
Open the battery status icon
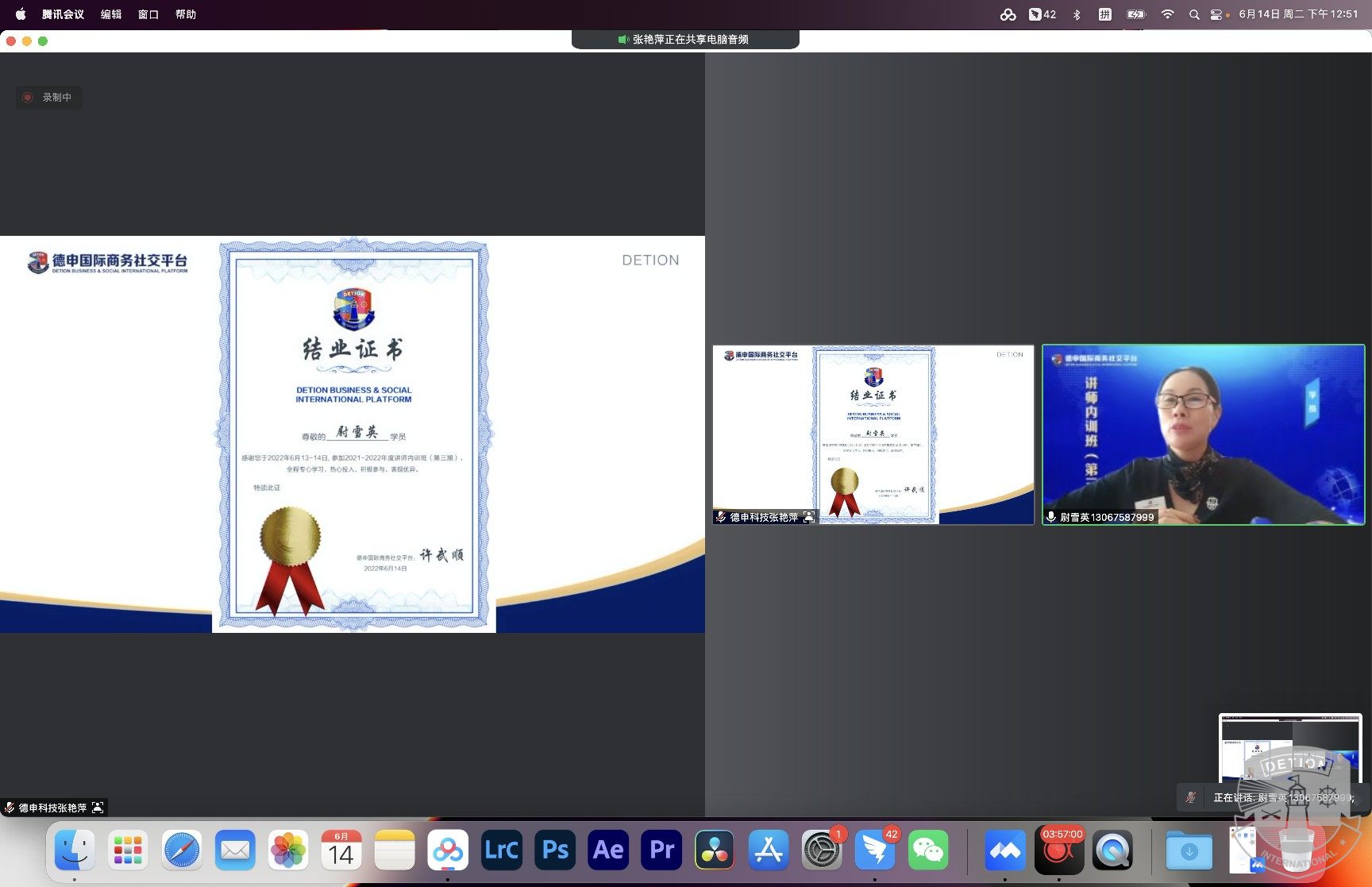1137,14
